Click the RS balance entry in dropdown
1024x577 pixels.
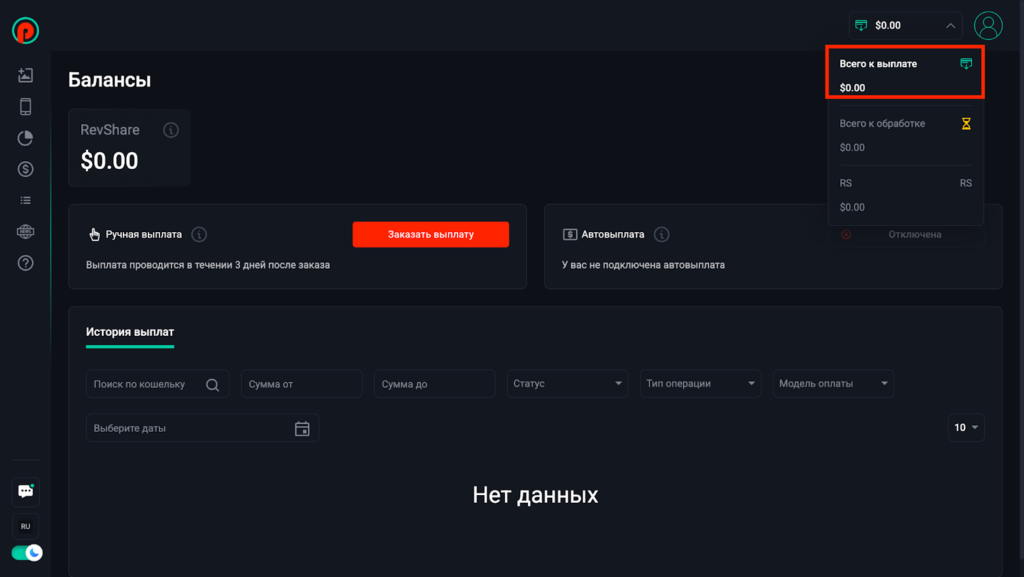point(905,195)
